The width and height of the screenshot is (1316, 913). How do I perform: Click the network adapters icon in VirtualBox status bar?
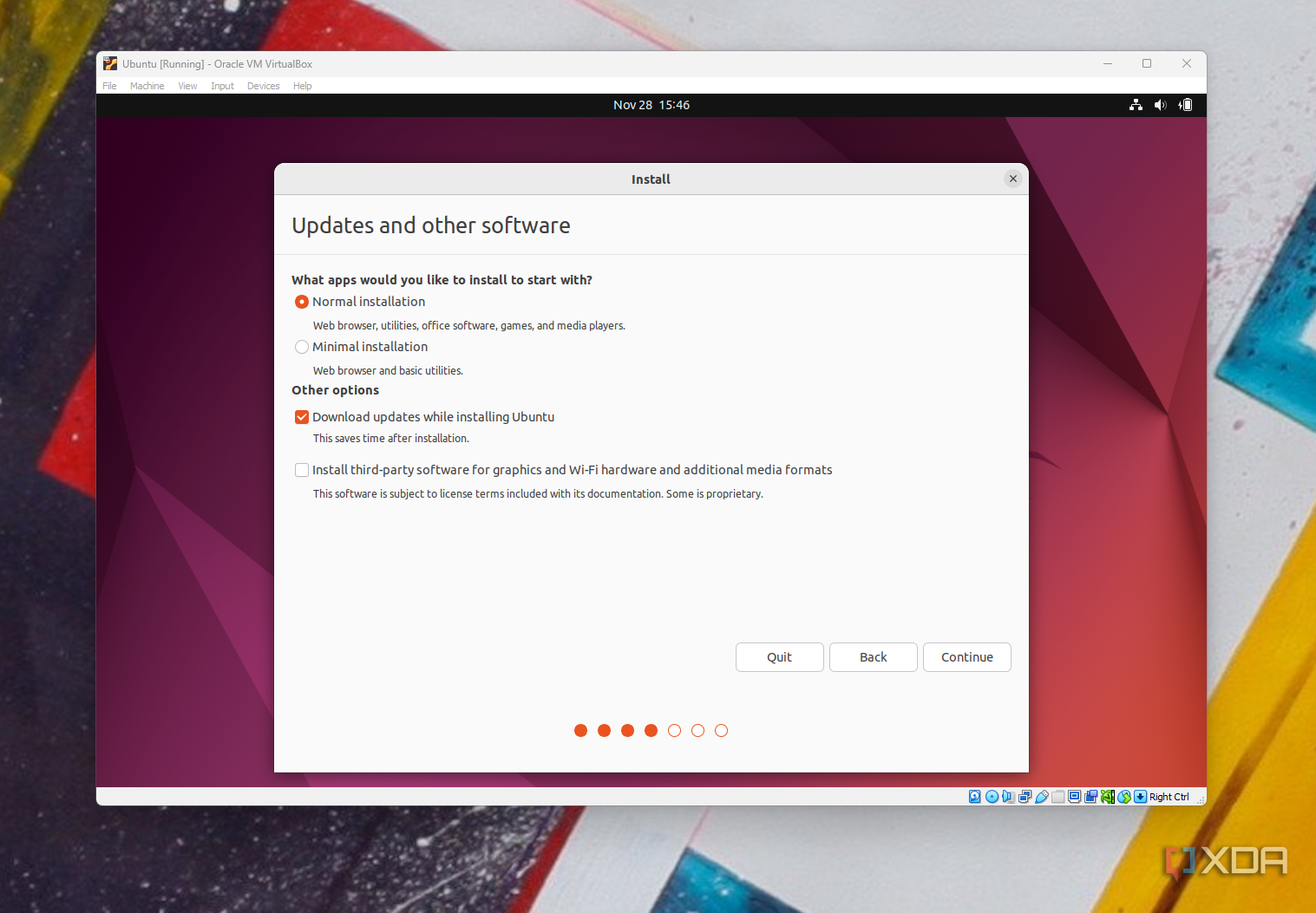1025,797
